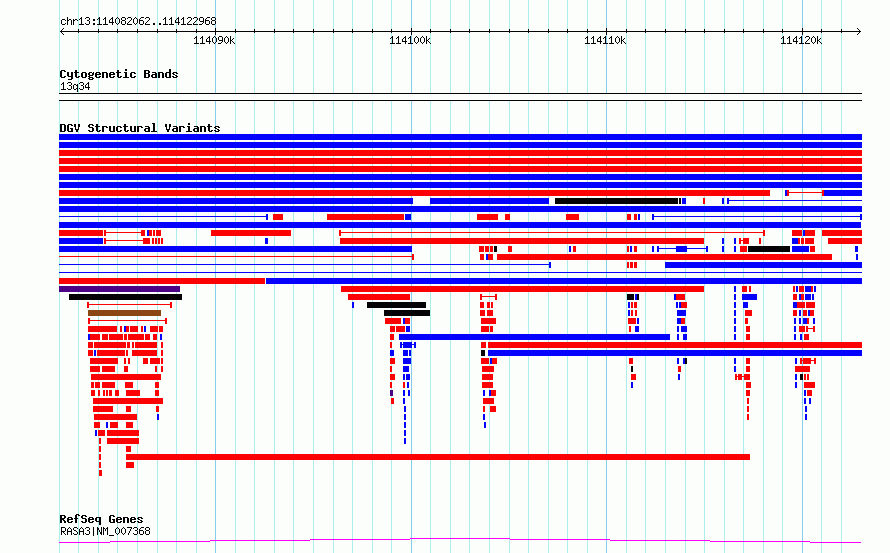Click the RASA3|NM_007368 gene label

pyautogui.click(x=105, y=531)
